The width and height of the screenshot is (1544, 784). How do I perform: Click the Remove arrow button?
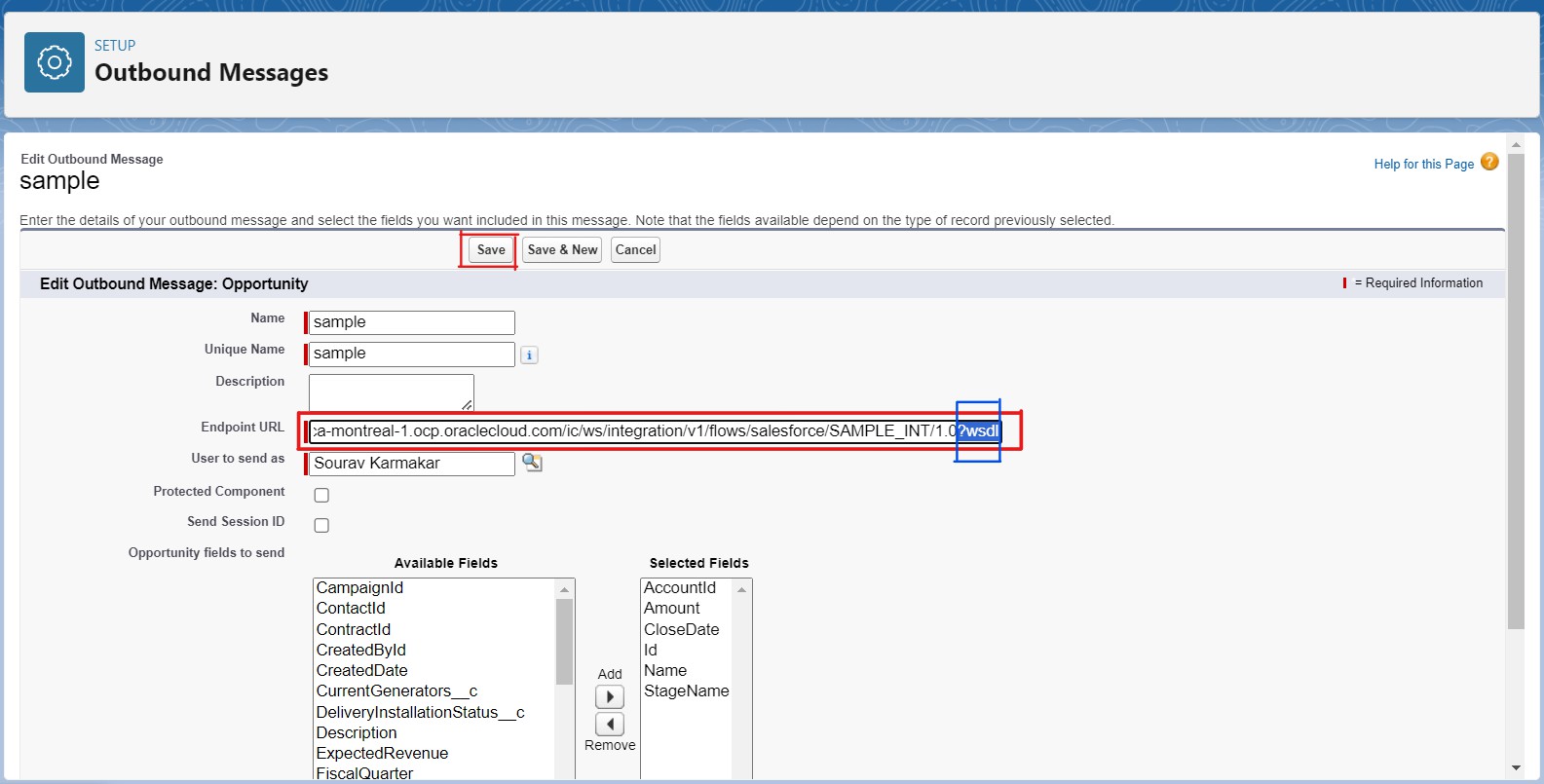pos(610,724)
